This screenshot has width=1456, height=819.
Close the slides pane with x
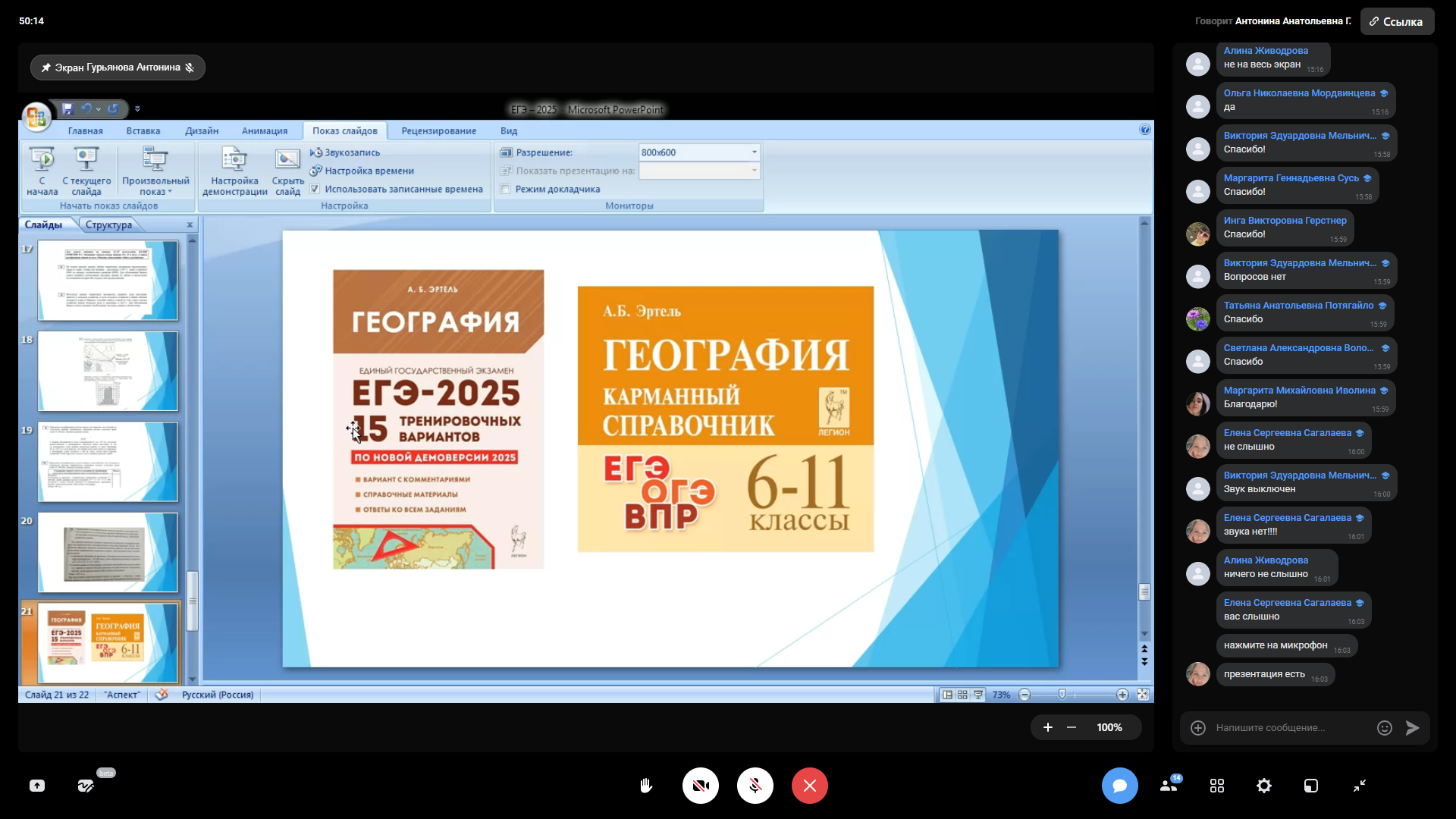pos(190,224)
